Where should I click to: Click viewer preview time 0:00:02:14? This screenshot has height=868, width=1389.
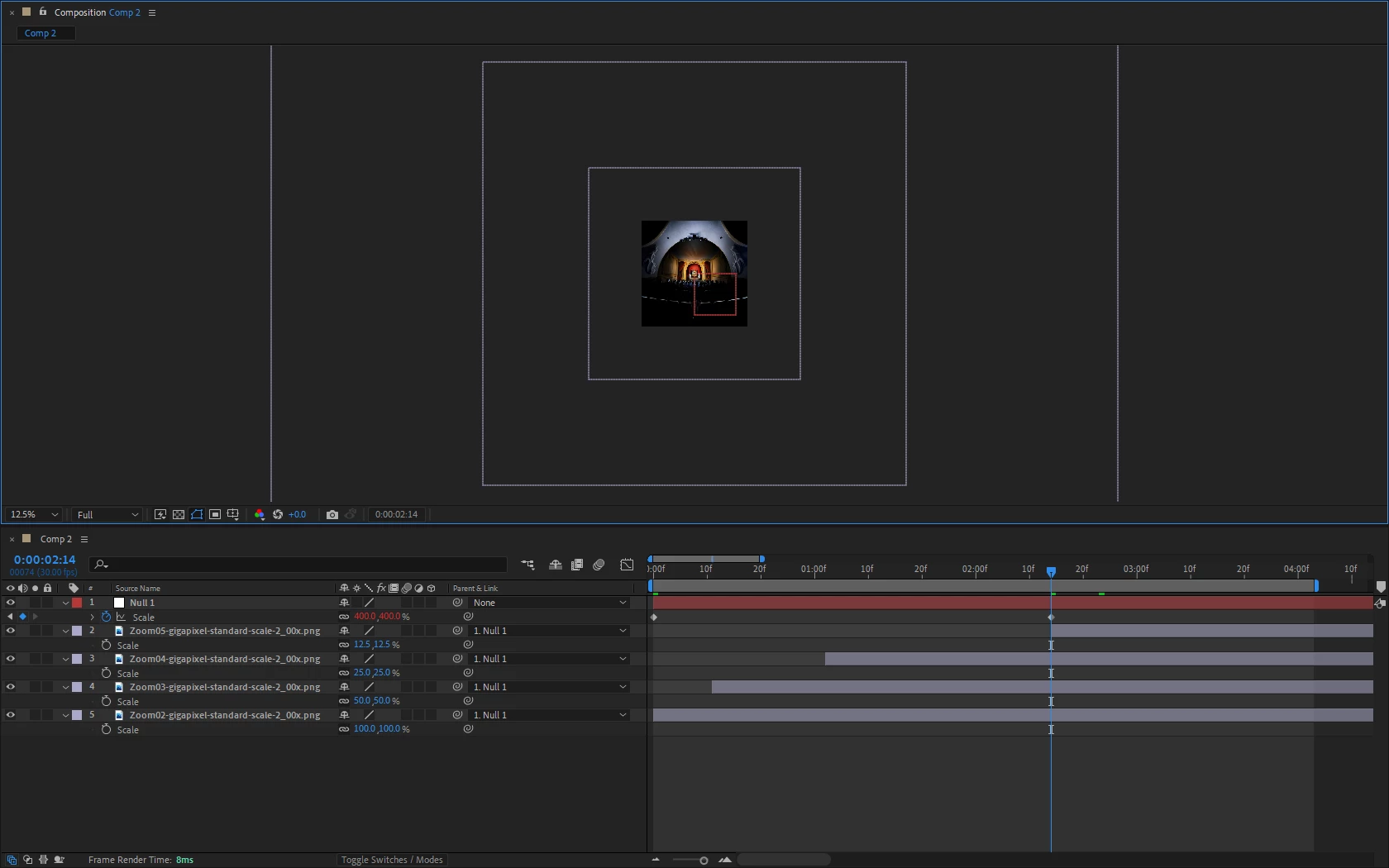(396, 514)
